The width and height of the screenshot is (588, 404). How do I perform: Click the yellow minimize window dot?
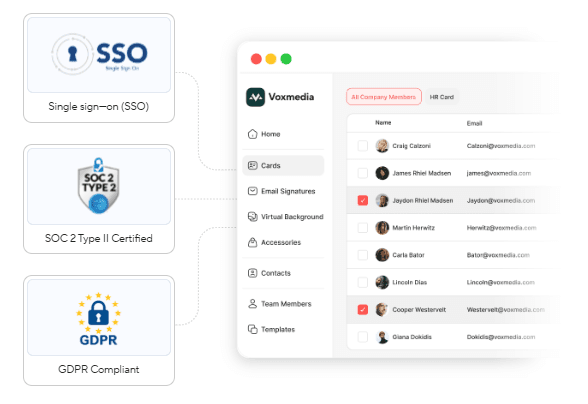click(271, 59)
